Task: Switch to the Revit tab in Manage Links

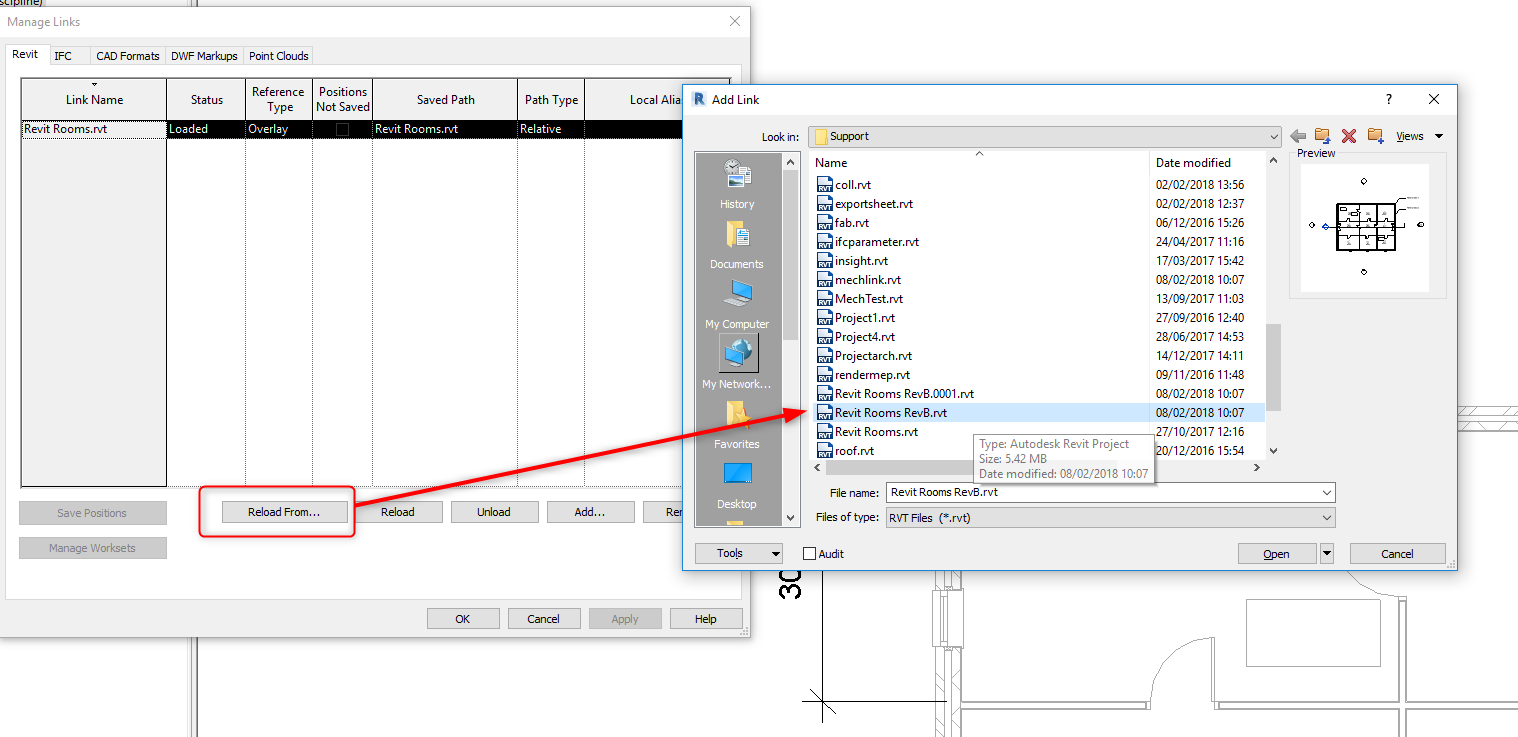Action: coord(25,55)
